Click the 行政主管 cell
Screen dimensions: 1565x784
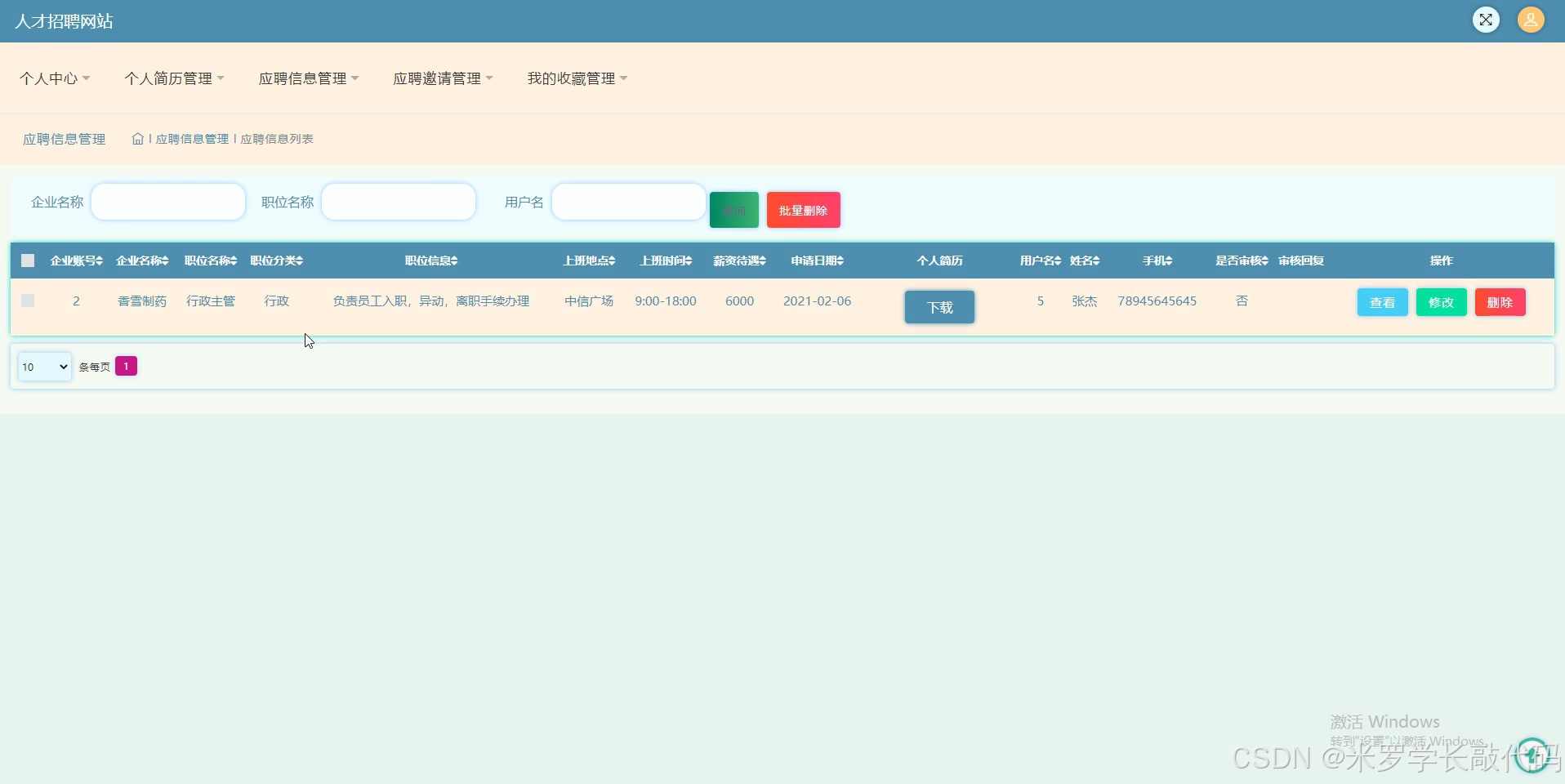pyautogui.click(x=211, y=301)
